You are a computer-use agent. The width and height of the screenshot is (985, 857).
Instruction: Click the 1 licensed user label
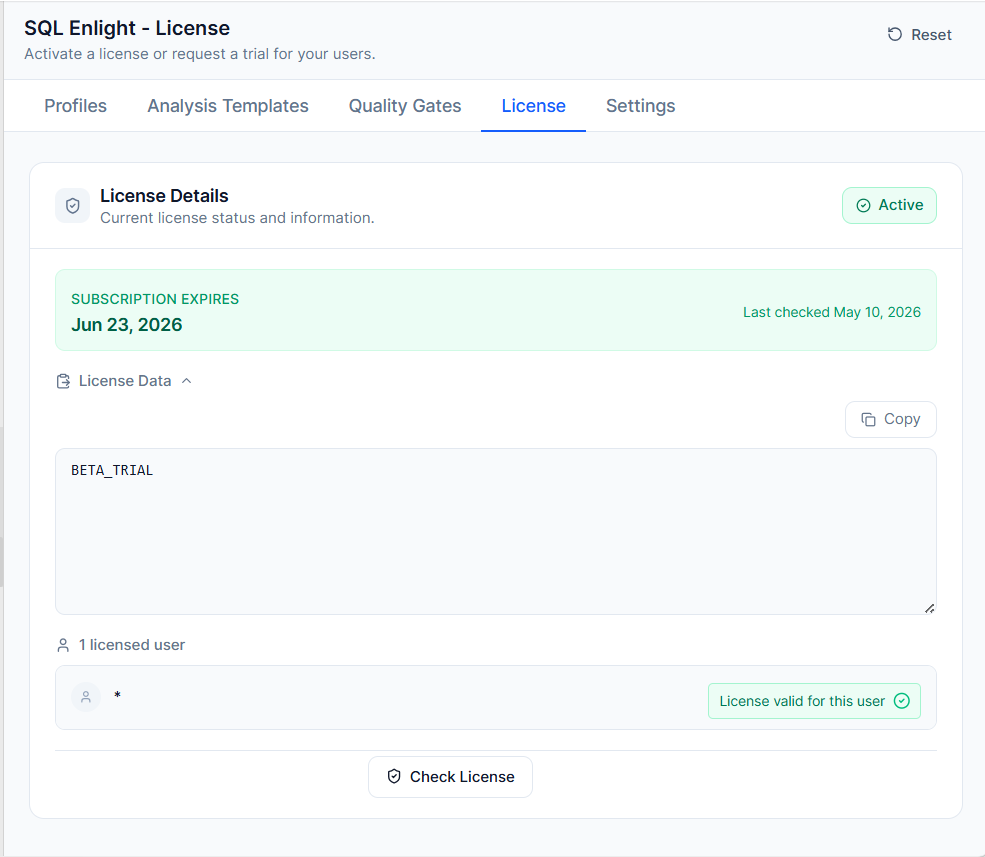[x=132, y=645]
